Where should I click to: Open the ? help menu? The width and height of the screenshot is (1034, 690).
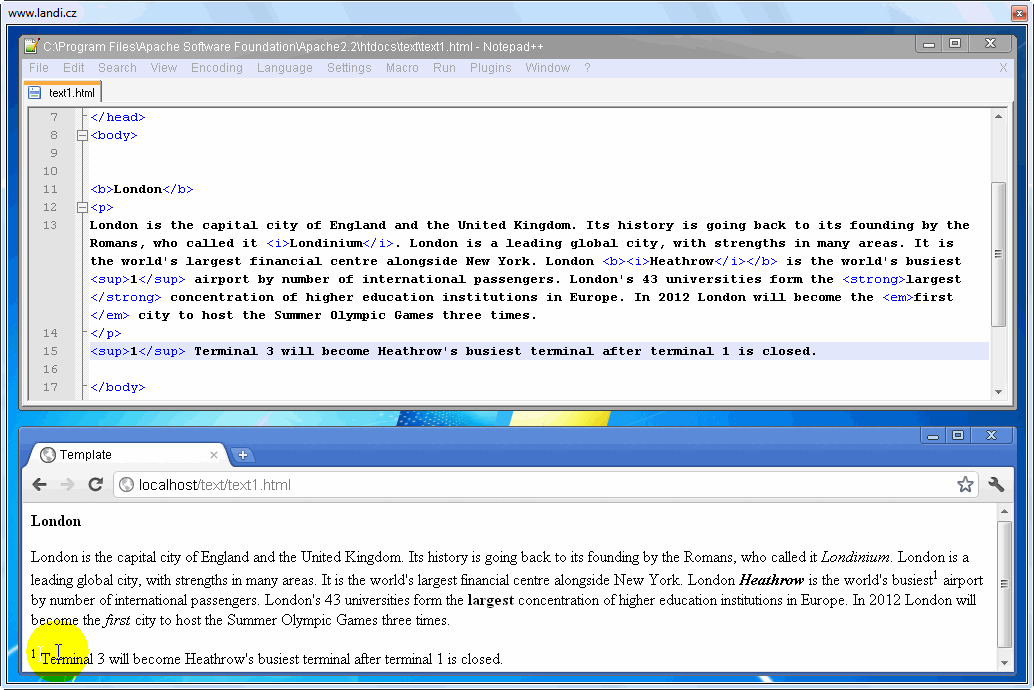(x=587, y=68)
